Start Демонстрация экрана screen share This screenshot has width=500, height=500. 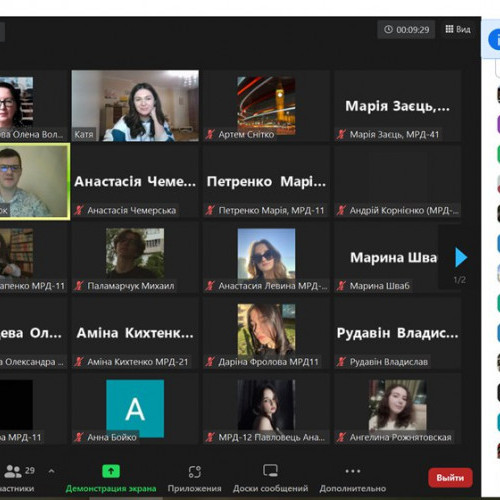click(x=111, y=478)
